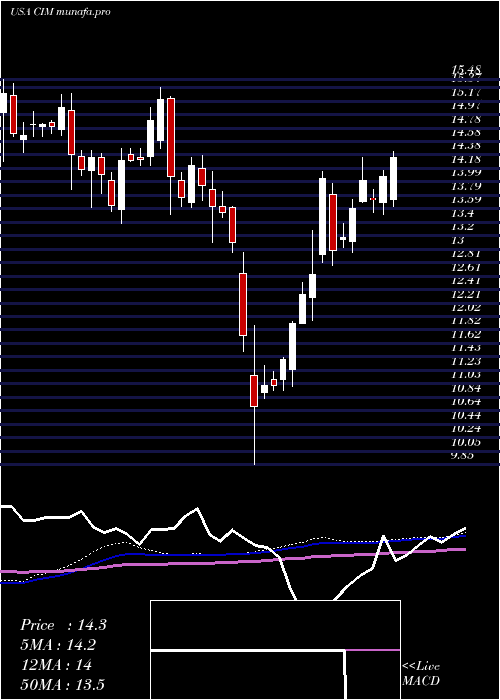Click the 9.85 price axis label

[x=464, y=455]
